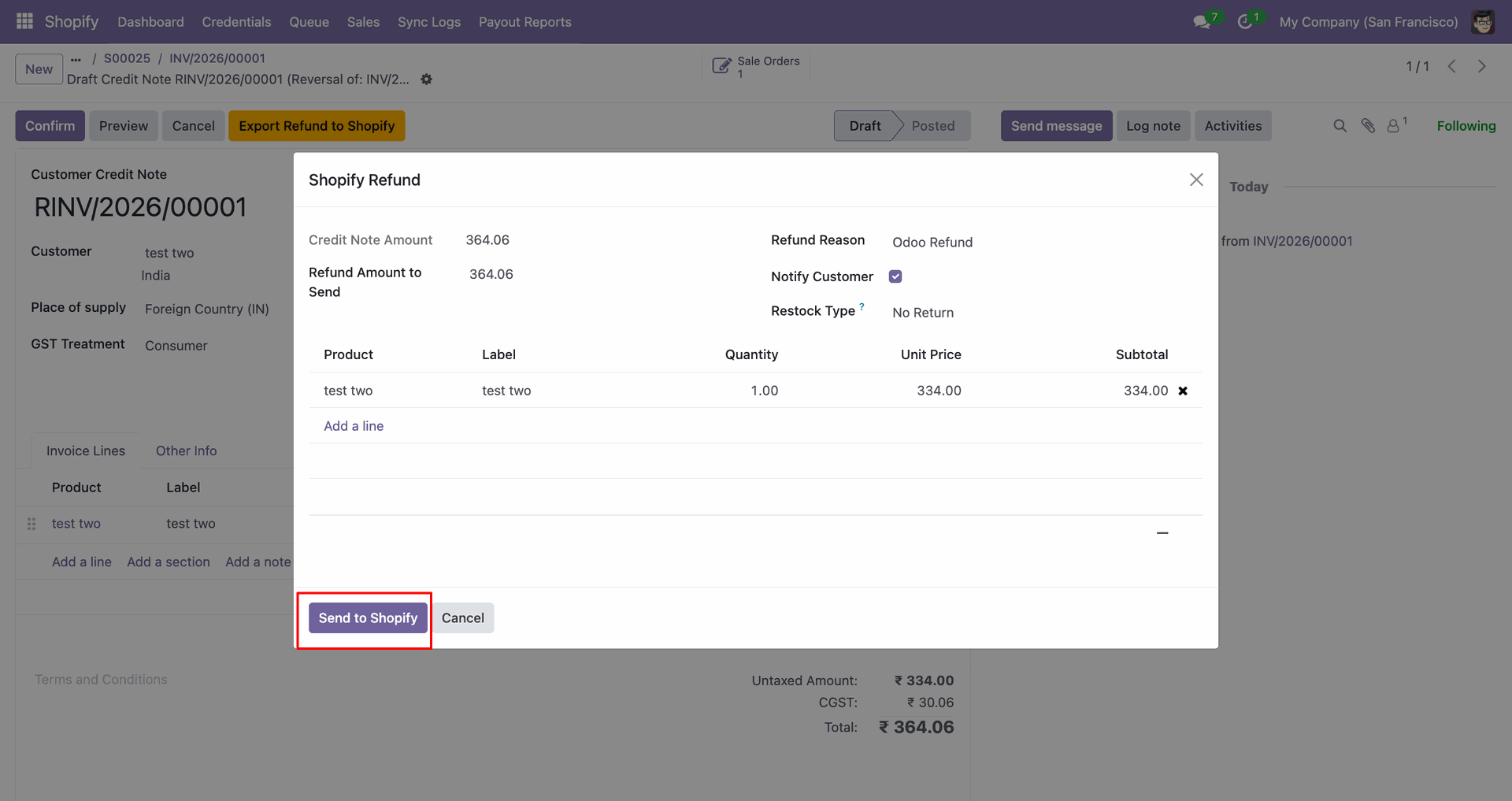Show the Restock Type help tooltip

tap(862, 306)
